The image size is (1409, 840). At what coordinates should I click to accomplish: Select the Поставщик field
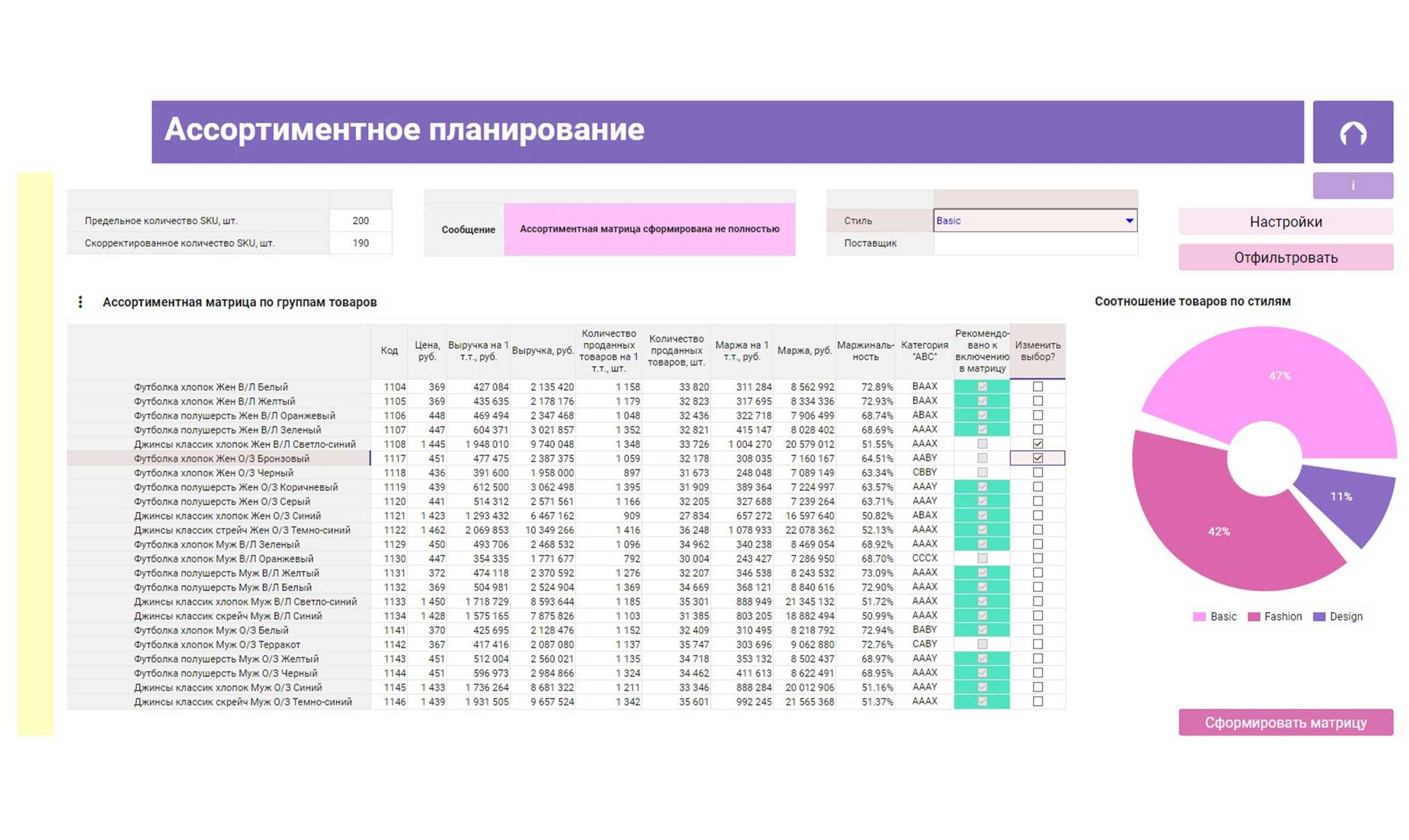(x=1035, y=243)
